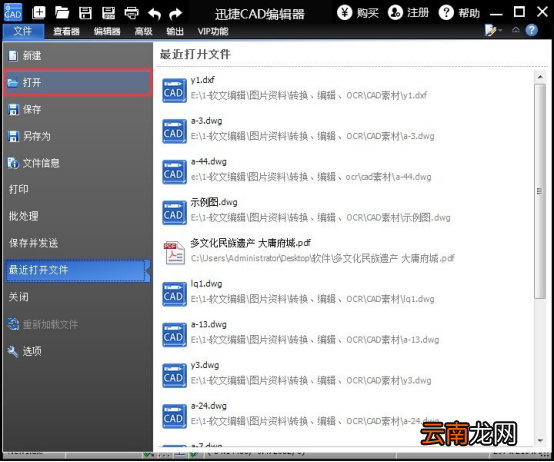
Task: Click the CAD icon beside 示例图.dwg
Action: (x=174, y=213)
